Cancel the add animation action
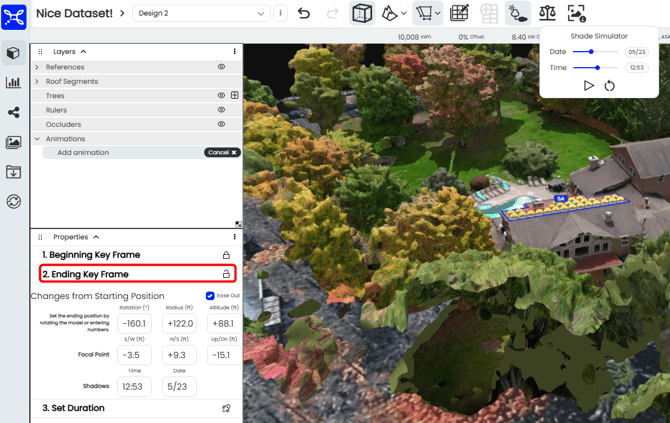 click(222, 153)
